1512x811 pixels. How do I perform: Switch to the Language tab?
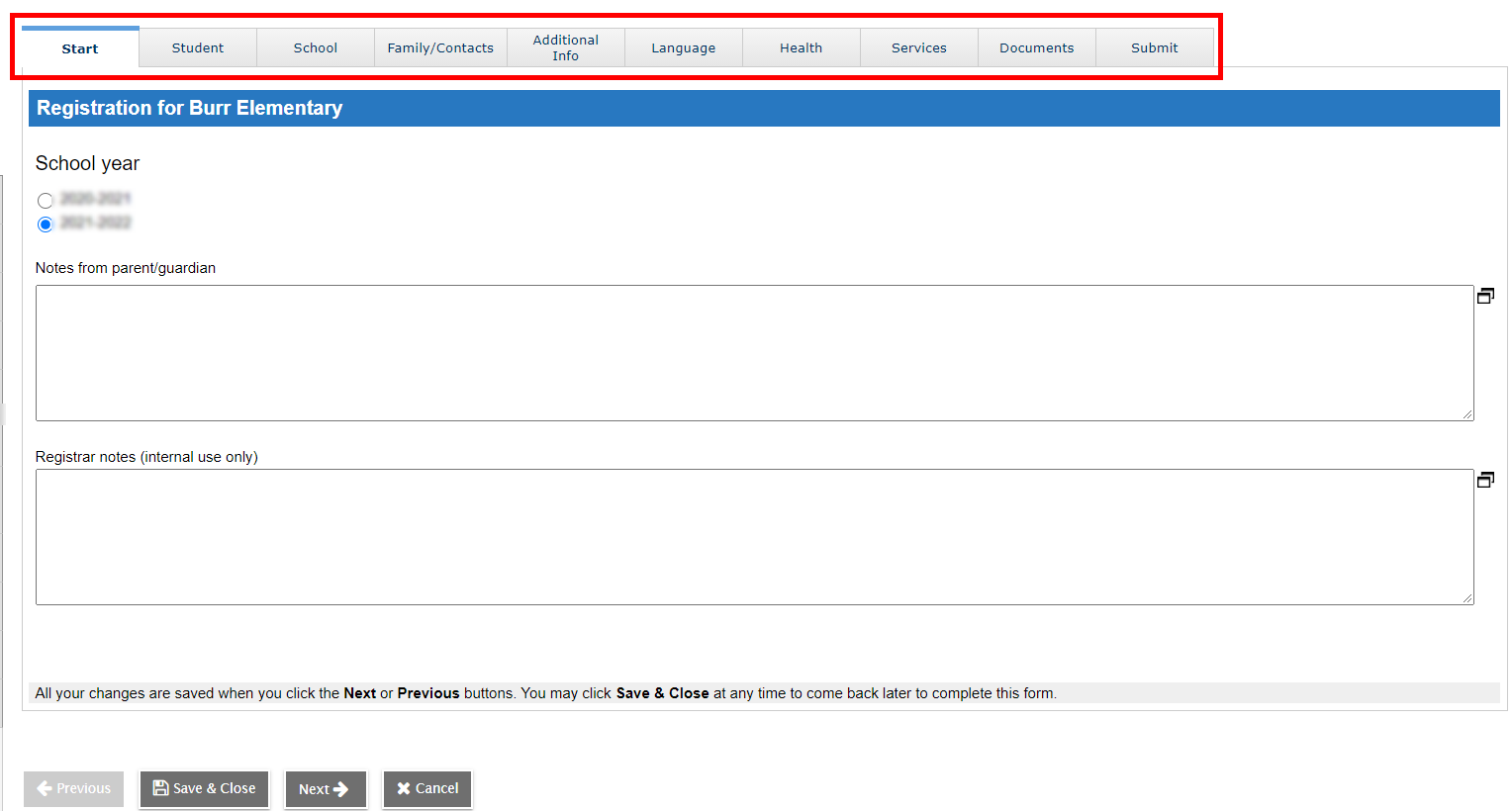(683, 46)
